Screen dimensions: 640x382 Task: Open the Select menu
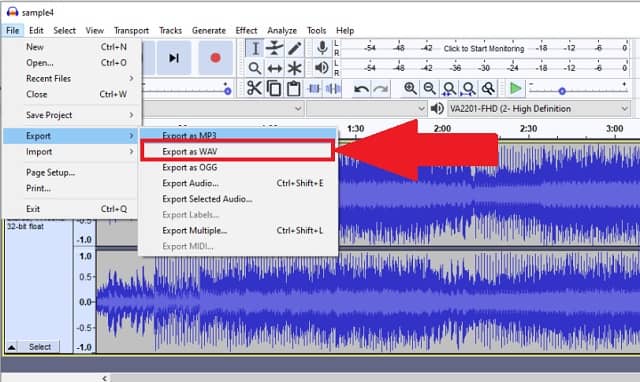pos(64,31)
